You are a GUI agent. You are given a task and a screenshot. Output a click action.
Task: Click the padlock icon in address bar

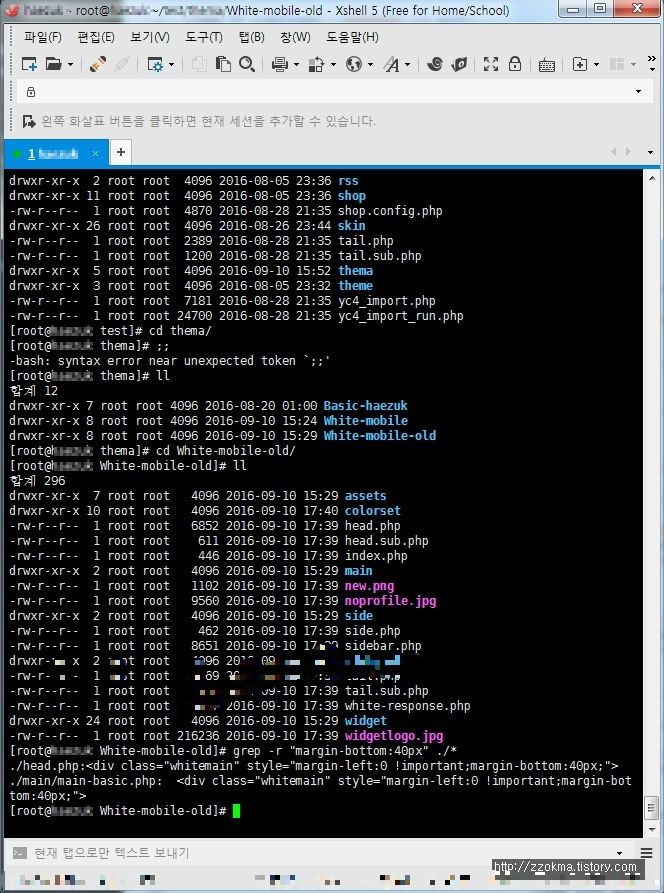coord(31,92)
